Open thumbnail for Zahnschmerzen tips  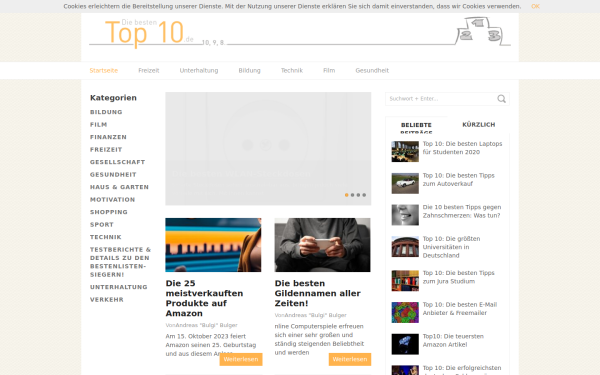[405, 215]
